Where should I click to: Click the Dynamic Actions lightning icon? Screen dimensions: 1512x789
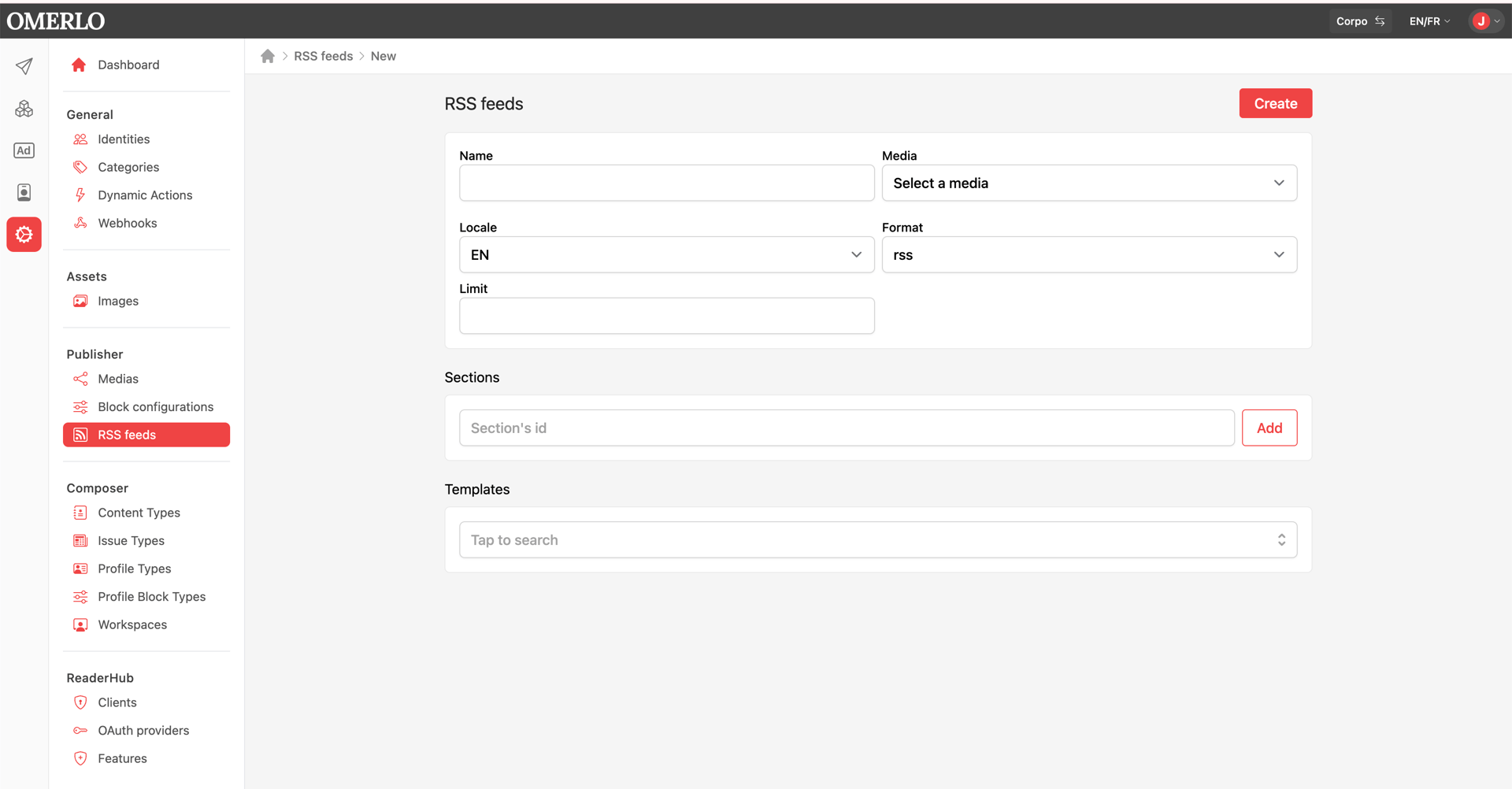click(80, 195)
